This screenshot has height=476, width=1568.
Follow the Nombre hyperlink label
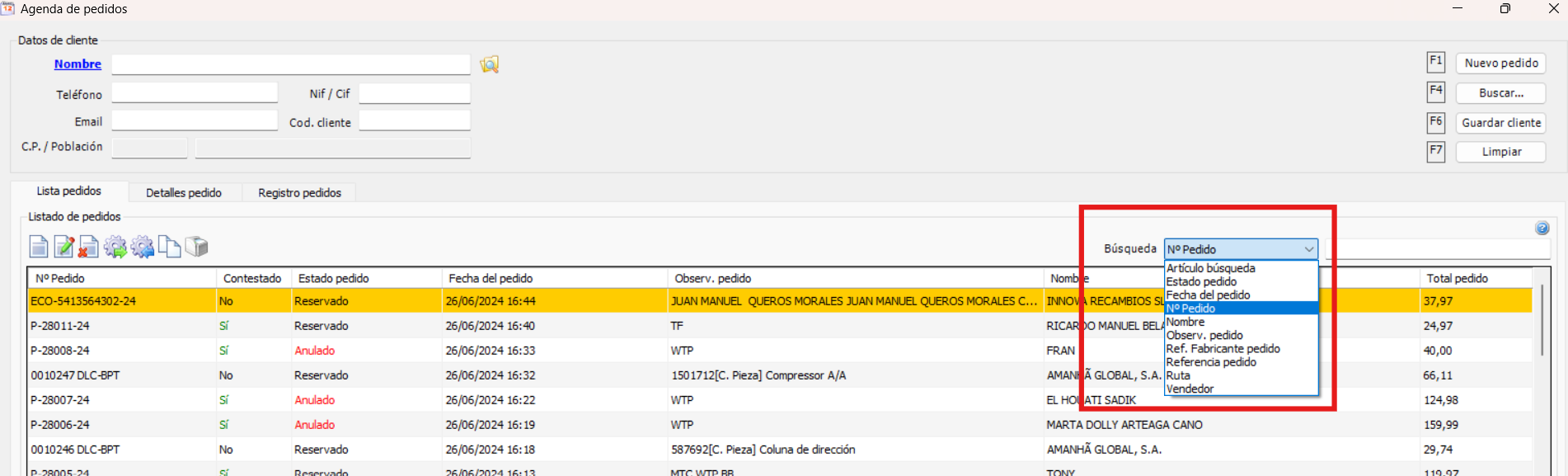(x=77, y=64)
